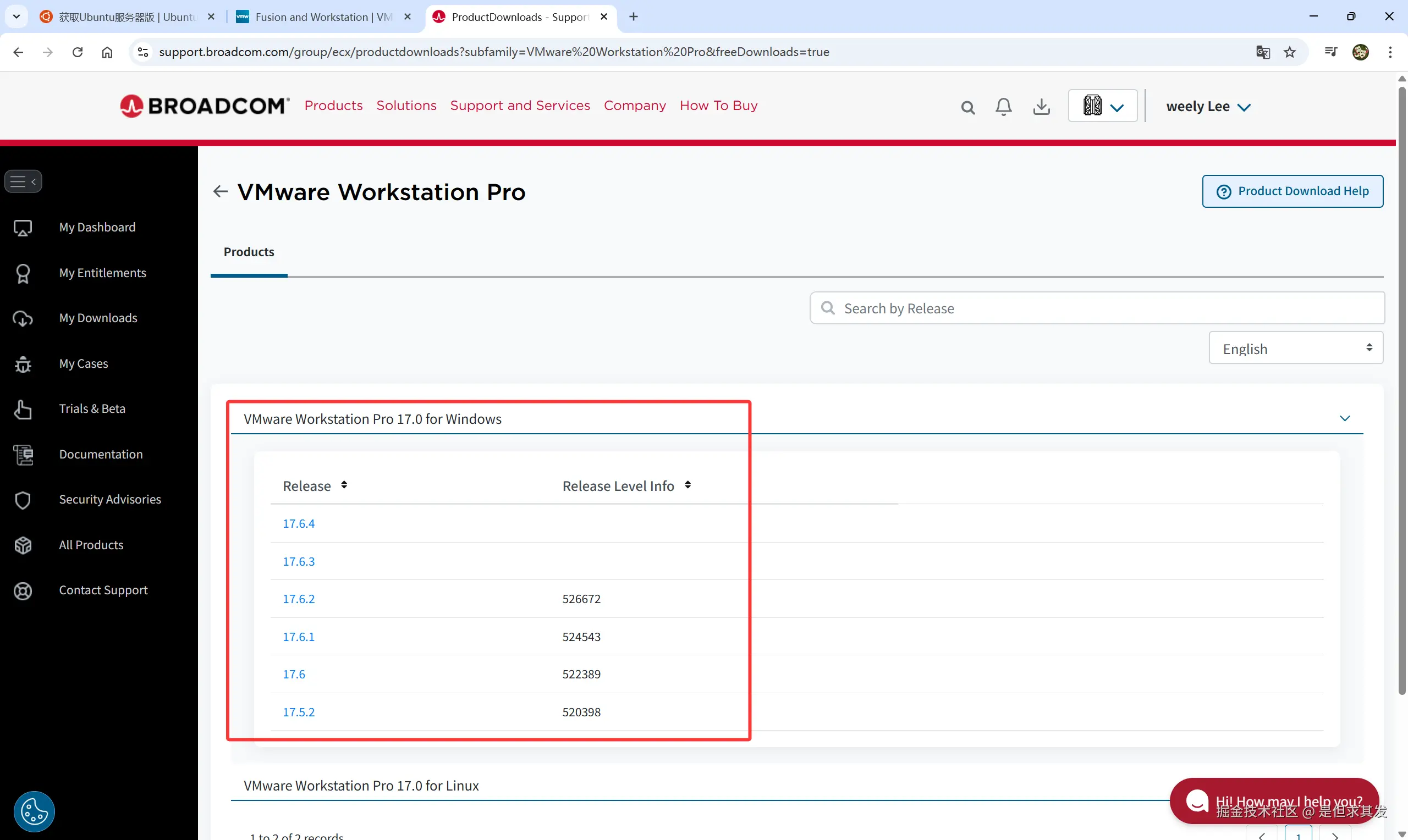Image resolution: width=1408 pixels, height=840 pixels.
Task: Click the Google Translate icon in address bar
Action: click(x=1262, y=52)
